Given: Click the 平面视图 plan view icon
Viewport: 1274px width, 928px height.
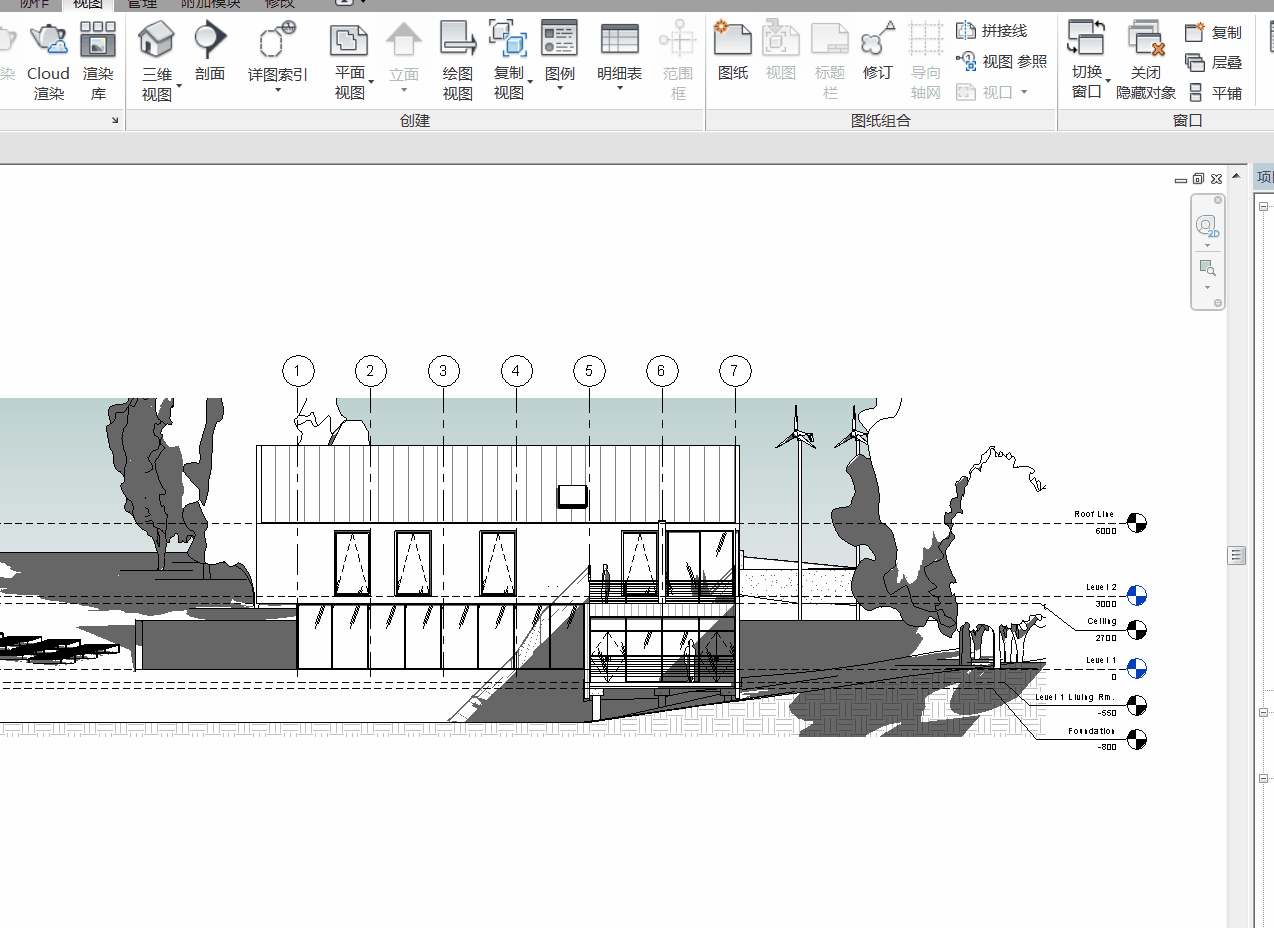Looking at the screenshot, I should point(349,40).
